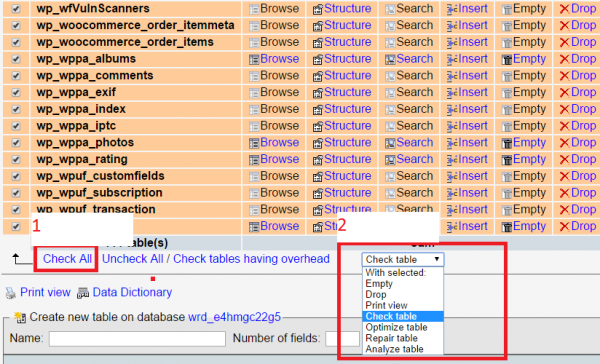Image resolution: width=600 pixels, height=364 pixels.
Task: Click the new table Name field
Action: 137,339
